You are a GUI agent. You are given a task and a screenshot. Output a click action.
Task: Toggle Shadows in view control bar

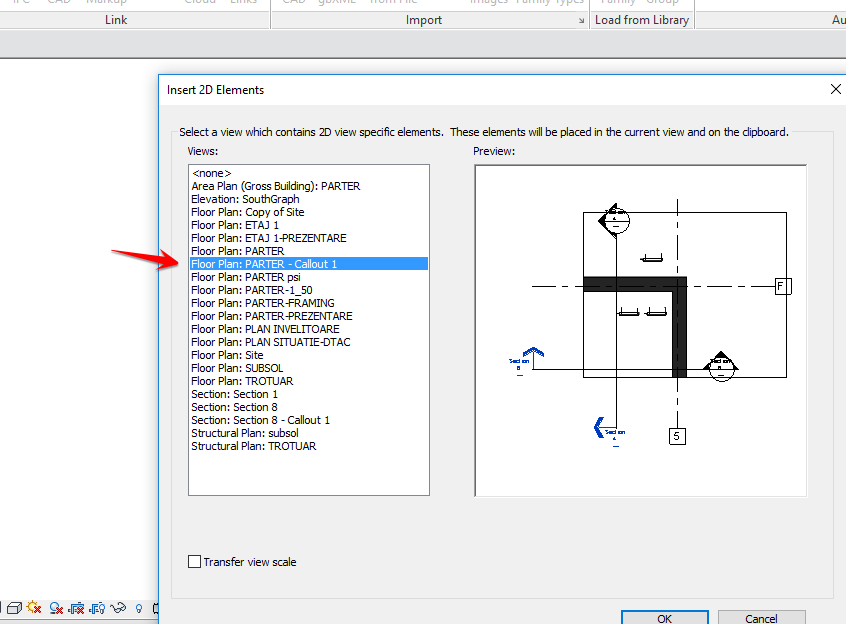tap(55, 607)
